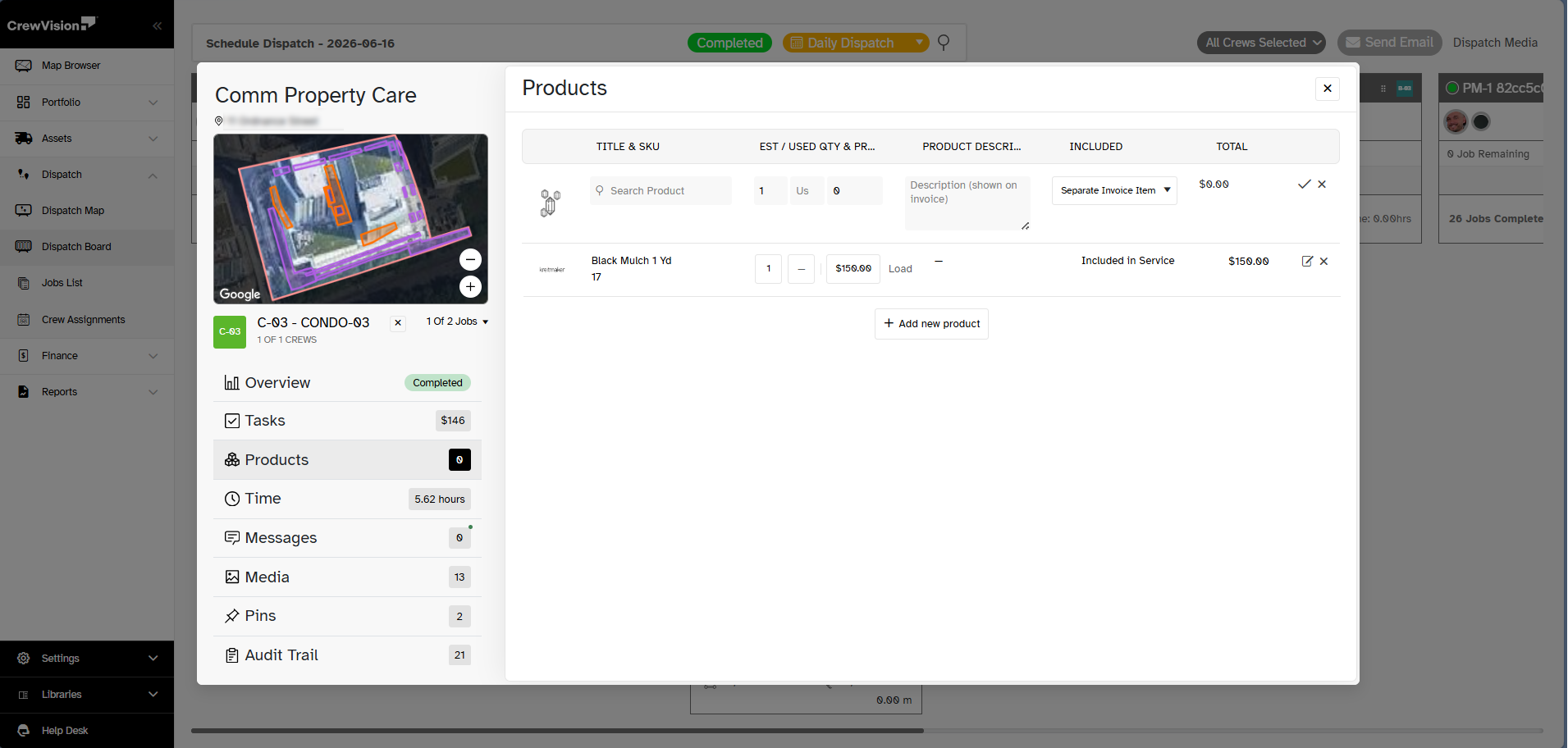Viewport: 1568px width, 748px height.
Task: Open the All Crews Selected dropdown
Action: tap(1261, 43)
